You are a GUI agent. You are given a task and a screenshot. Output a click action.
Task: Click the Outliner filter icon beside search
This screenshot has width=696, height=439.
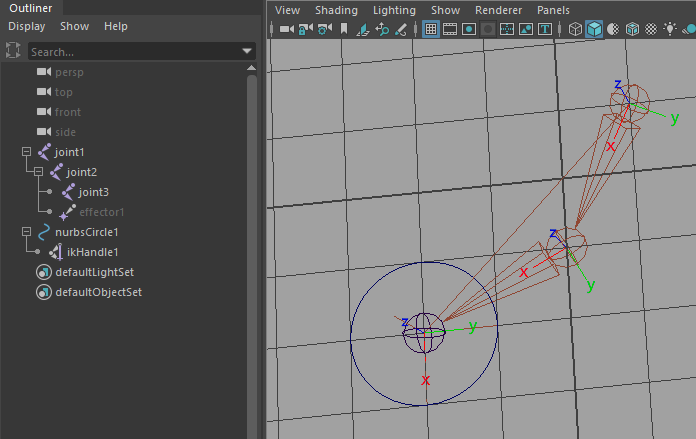(x=13, y=50)
